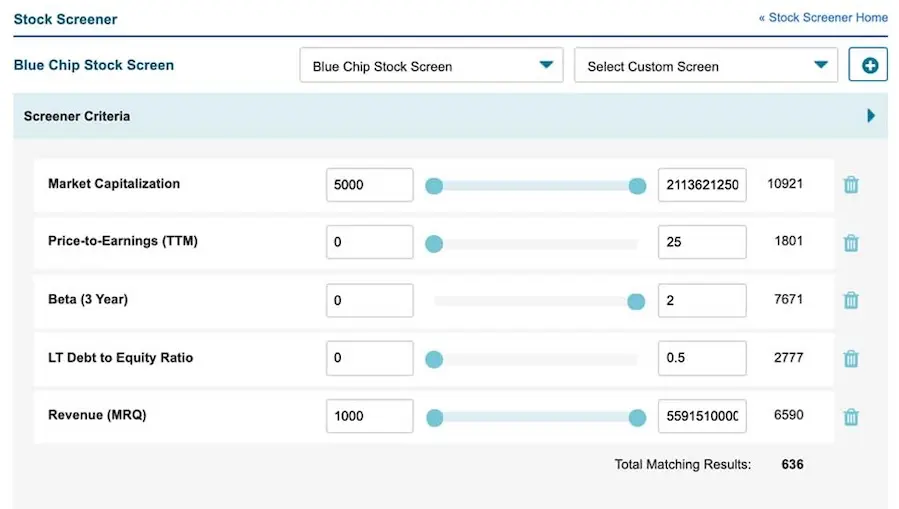Click the LT Debt to Equity slider handle
This screenshot has height=509, width=899.
(434, 359)
